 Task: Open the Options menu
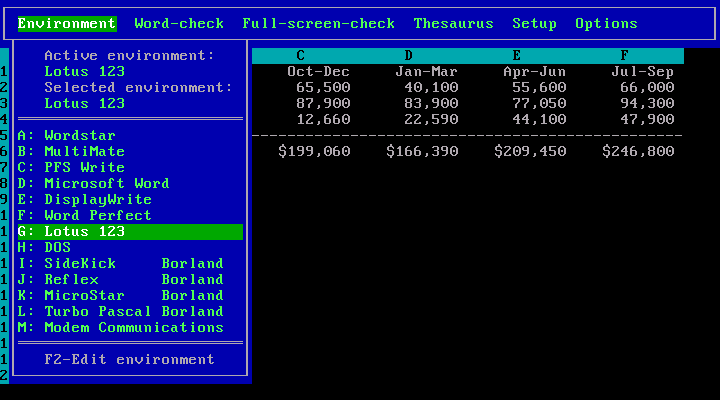tap(607, 23)
